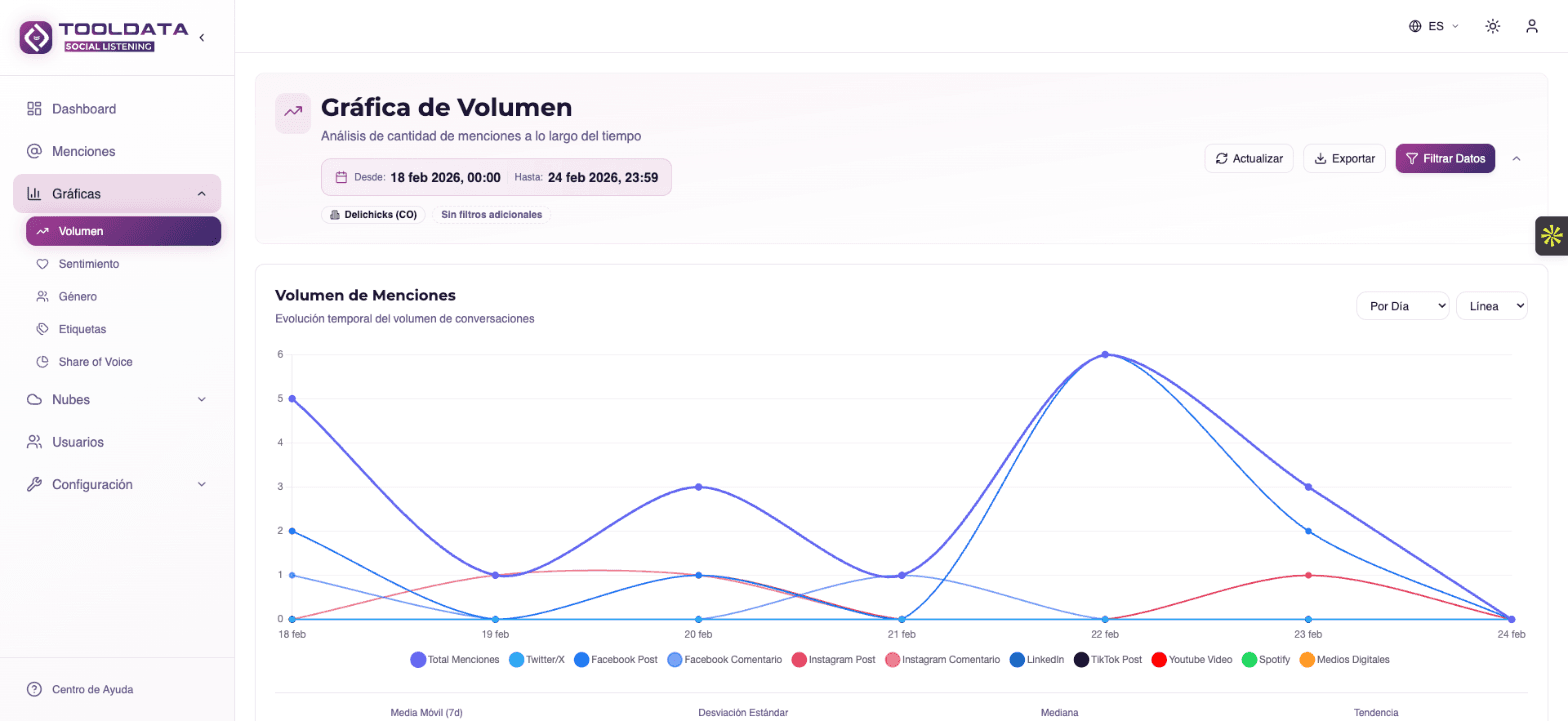
Task: Select the Total Menciones purple legend swatch
Action: click(420, 659)
